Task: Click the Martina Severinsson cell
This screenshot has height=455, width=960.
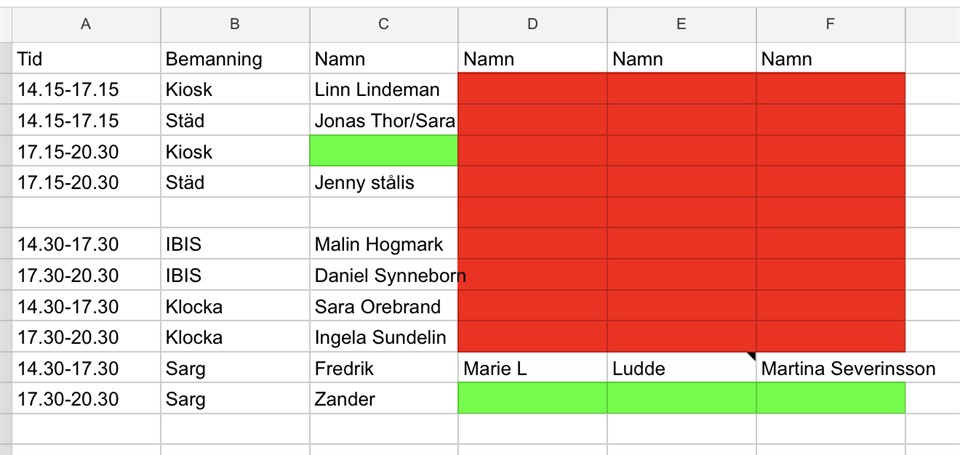Action: click(830, 368)
